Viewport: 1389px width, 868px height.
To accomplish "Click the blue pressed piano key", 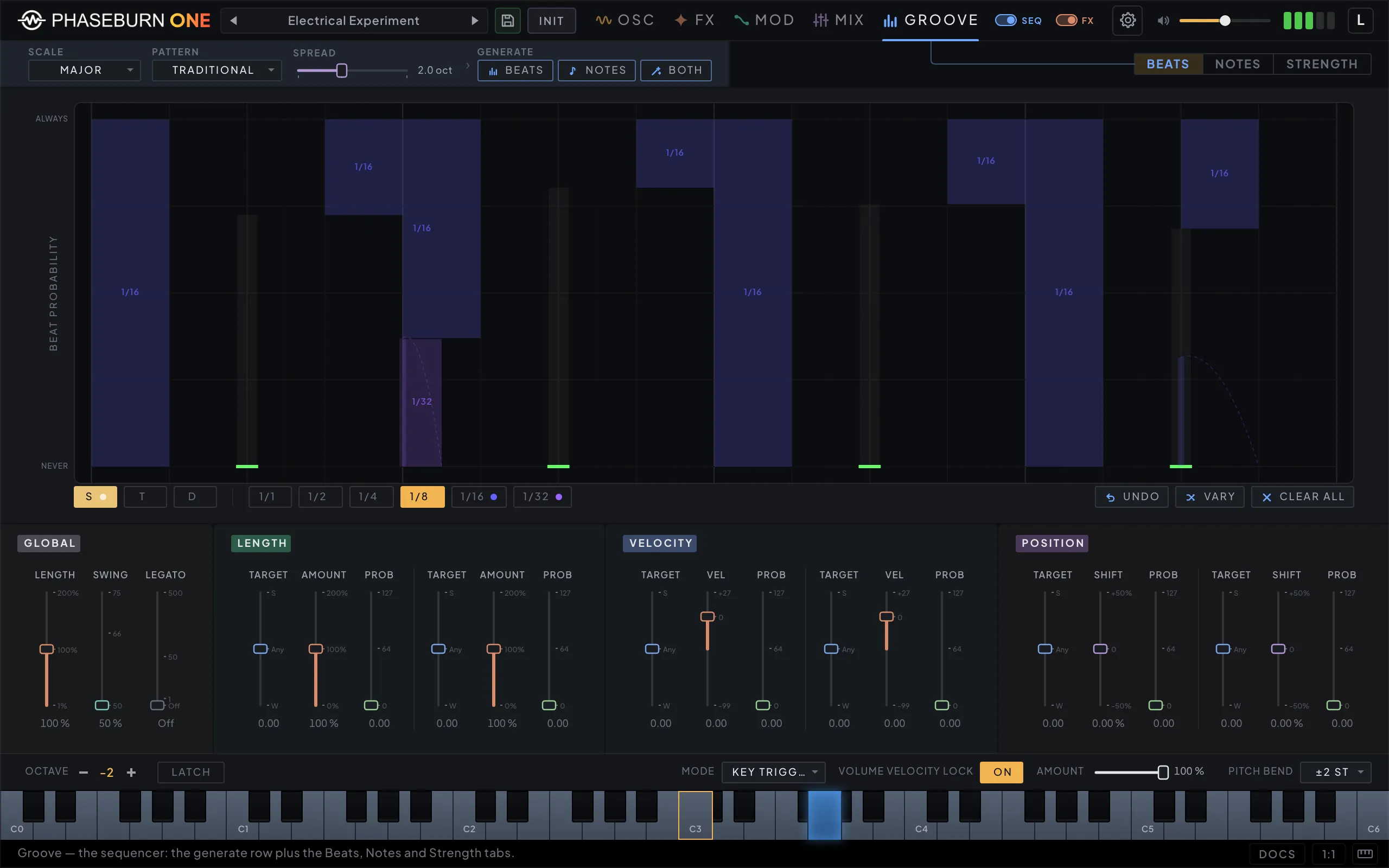I will pos(824,815).
